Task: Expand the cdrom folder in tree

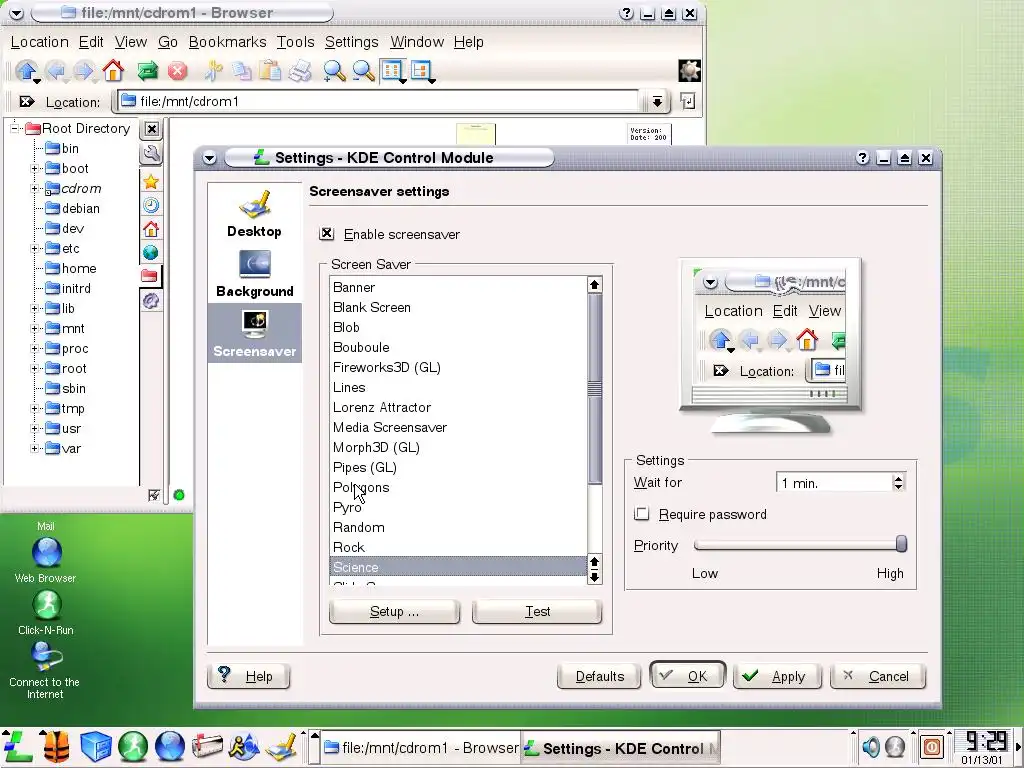Action: point(35,189)
